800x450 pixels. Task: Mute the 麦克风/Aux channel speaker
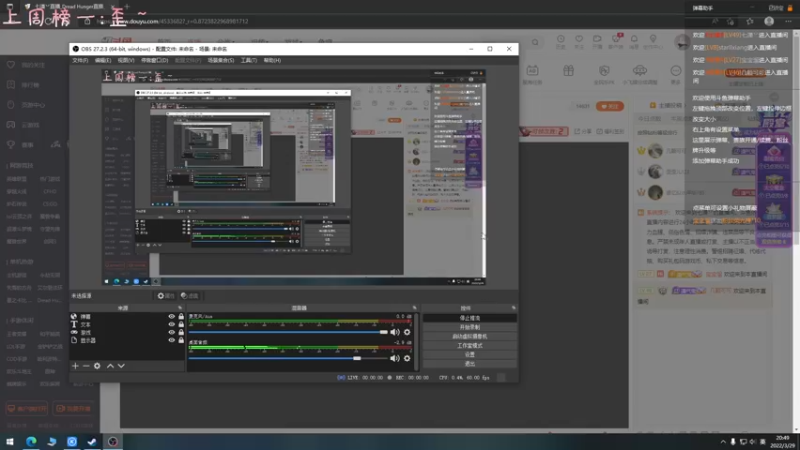pos(395,332)
